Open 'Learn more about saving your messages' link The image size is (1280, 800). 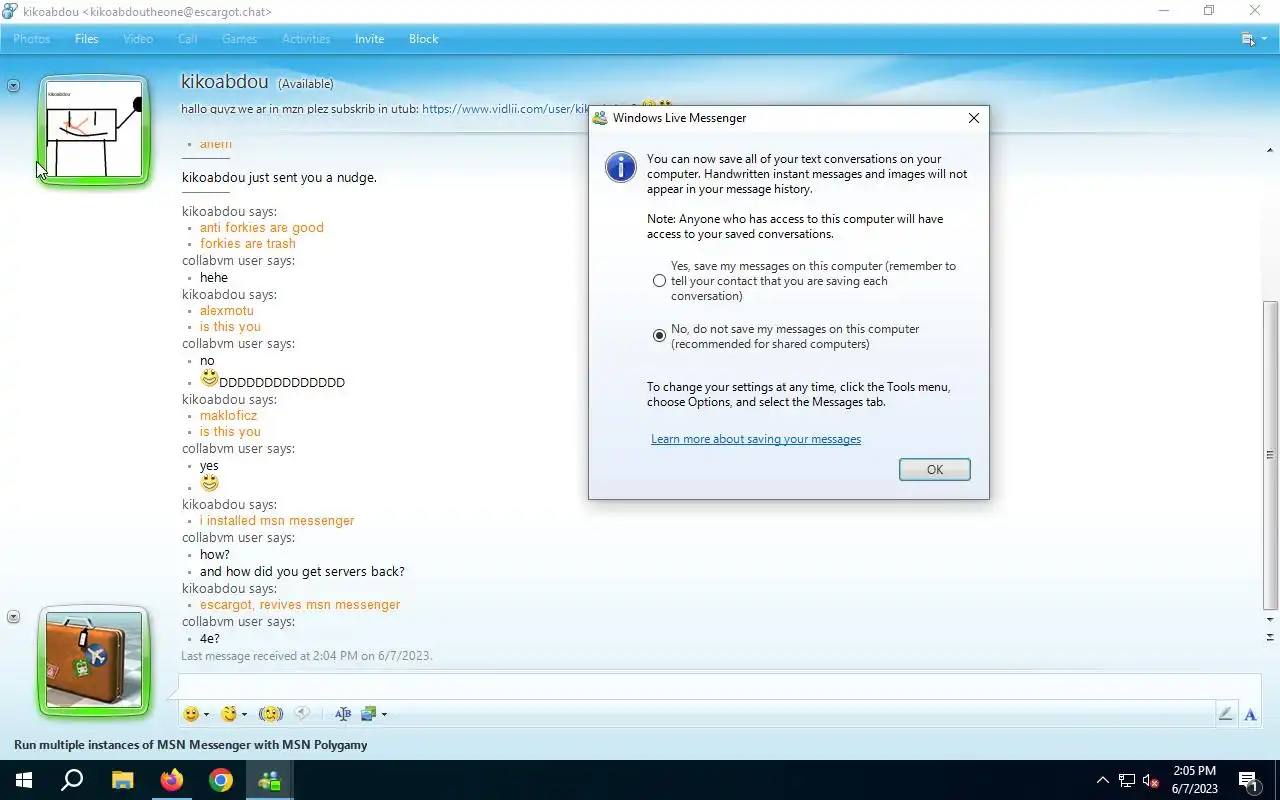[756, 439]
